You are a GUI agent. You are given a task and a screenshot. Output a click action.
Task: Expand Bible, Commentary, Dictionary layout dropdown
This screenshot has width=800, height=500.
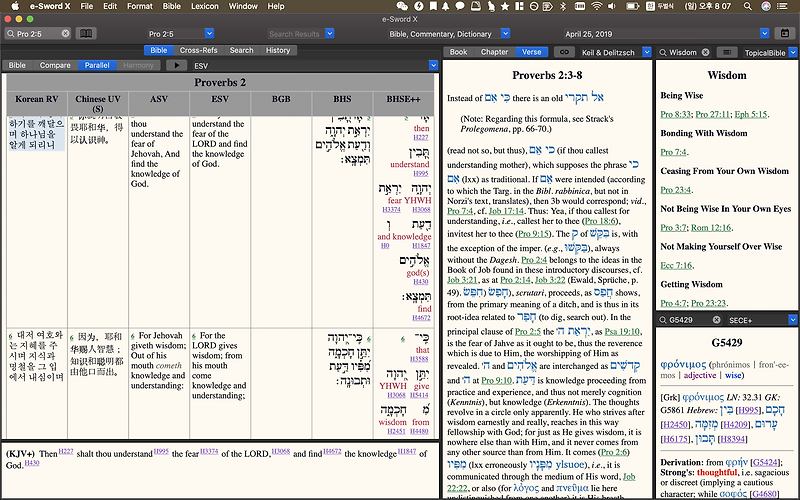tap(505, 33)
